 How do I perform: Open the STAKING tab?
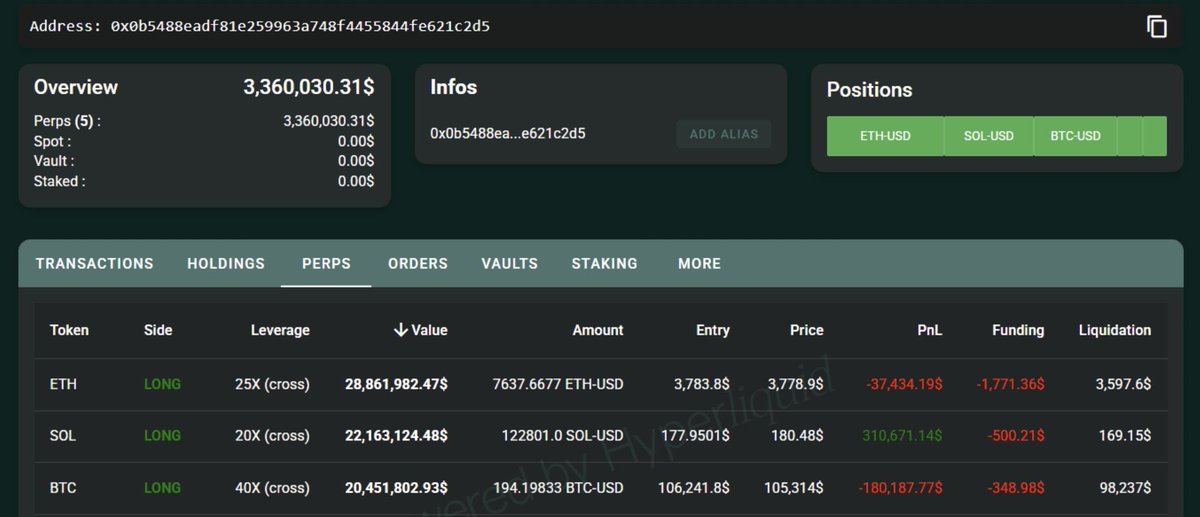604,264
